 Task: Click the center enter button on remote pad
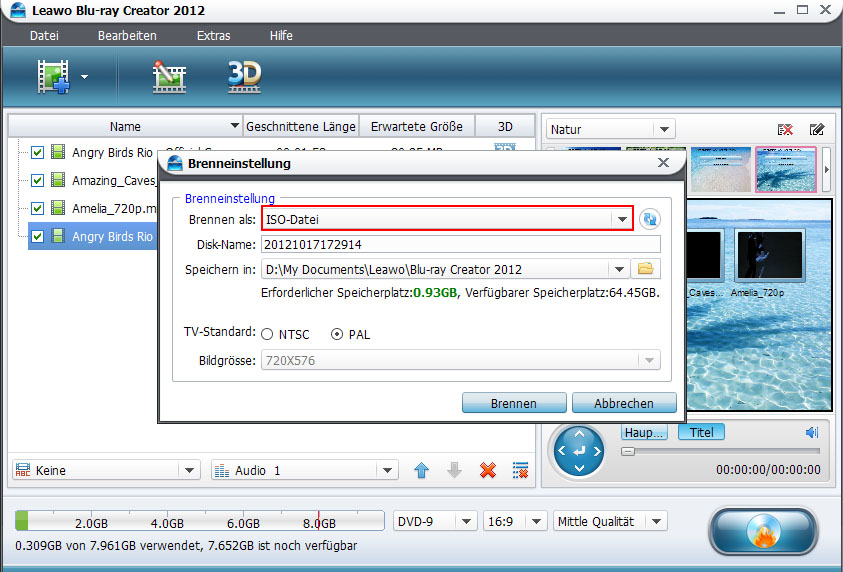pyautogui.click(x=579, y=451)
